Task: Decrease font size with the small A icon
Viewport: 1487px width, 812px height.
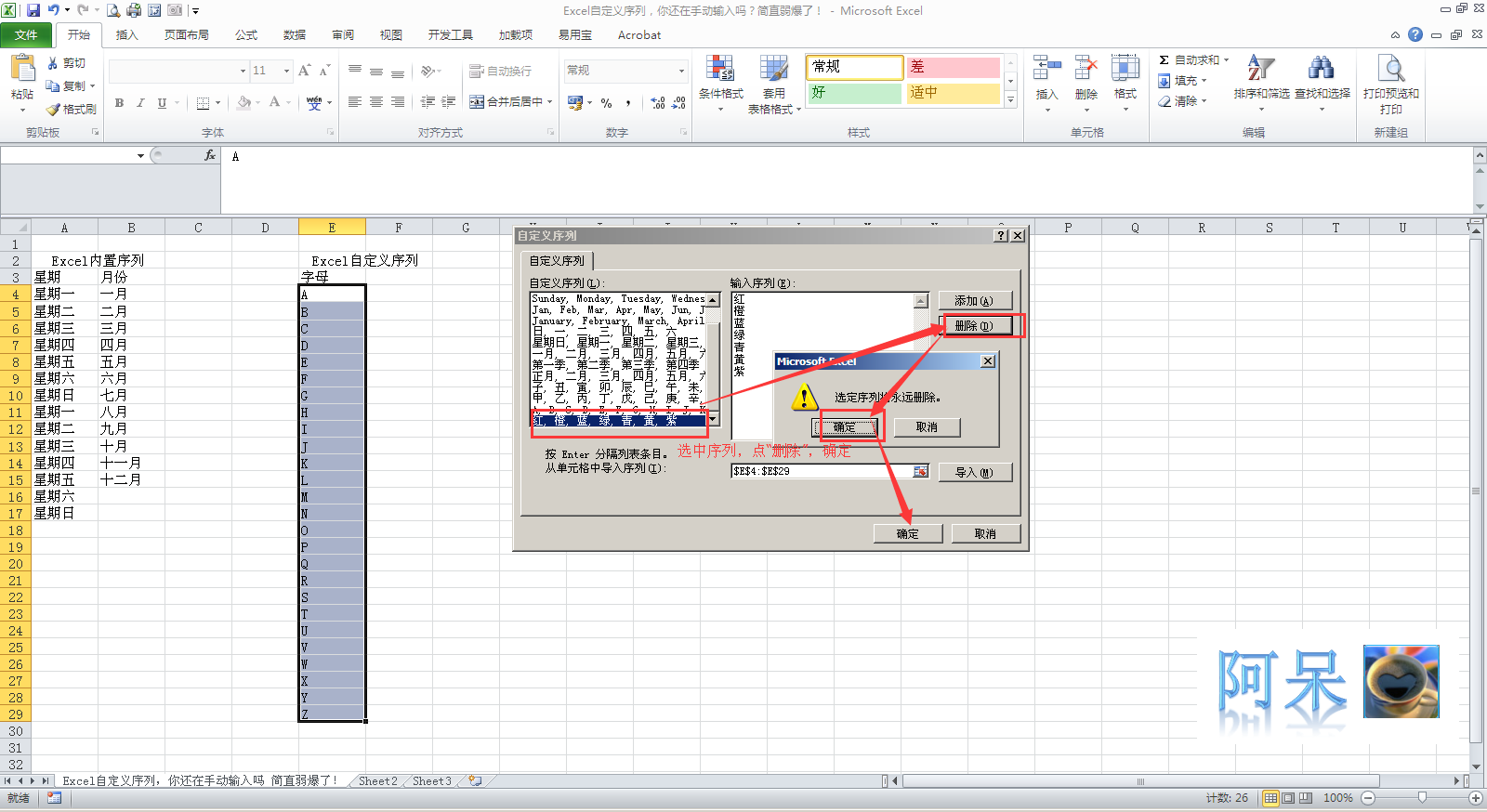Action: 324,71
